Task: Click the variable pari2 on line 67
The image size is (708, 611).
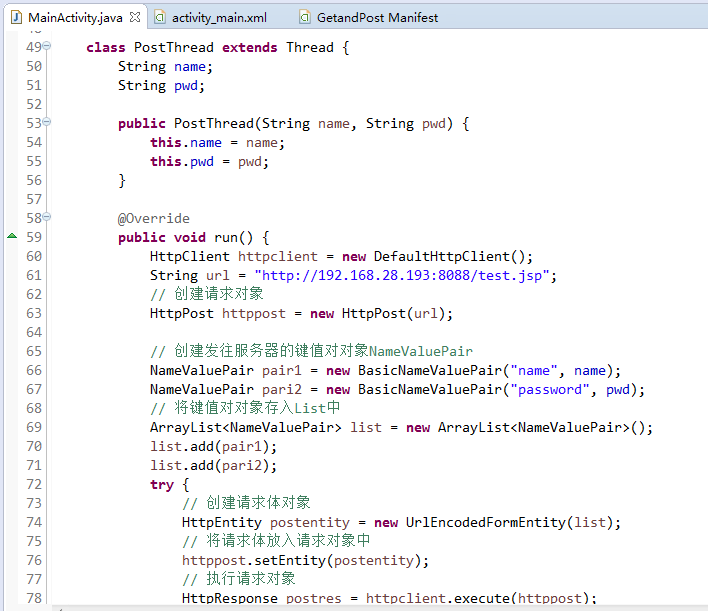Action: 282,389
